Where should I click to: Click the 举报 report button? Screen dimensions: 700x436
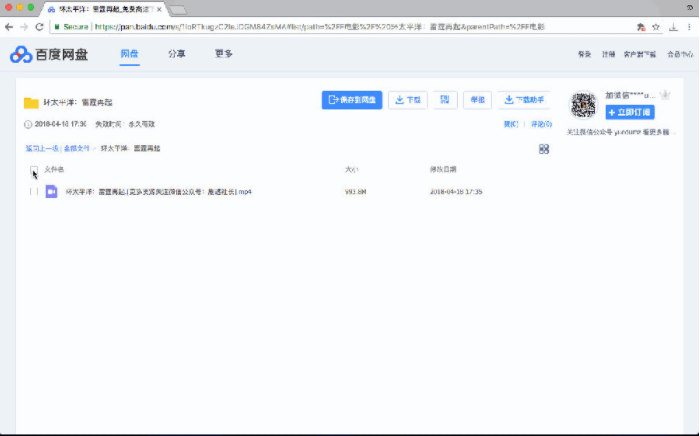(x=477, y=100)
